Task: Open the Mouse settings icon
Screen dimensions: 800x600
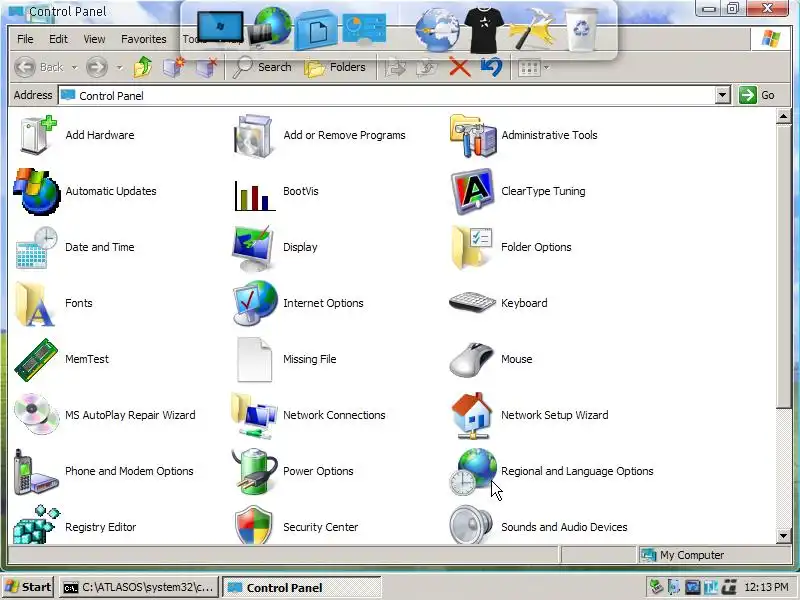Action: tap(472, 360)
